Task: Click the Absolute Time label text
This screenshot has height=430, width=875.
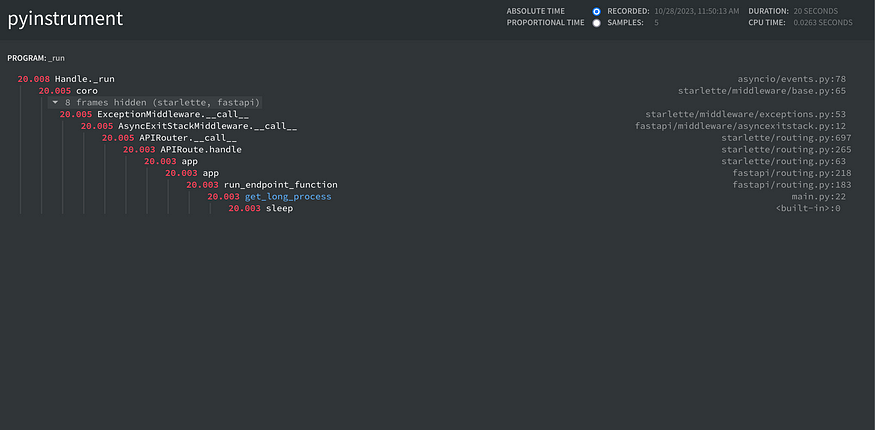Action: 535,11
